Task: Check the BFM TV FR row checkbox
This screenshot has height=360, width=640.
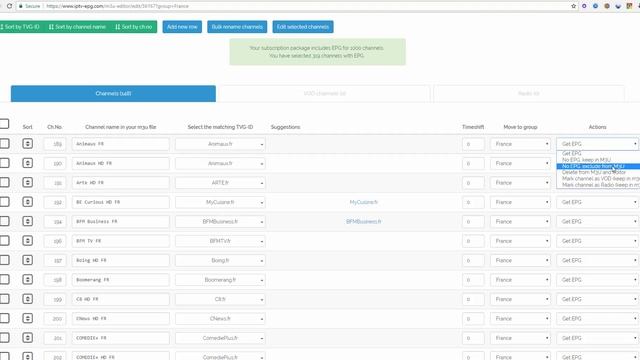Action: [4, 240]
